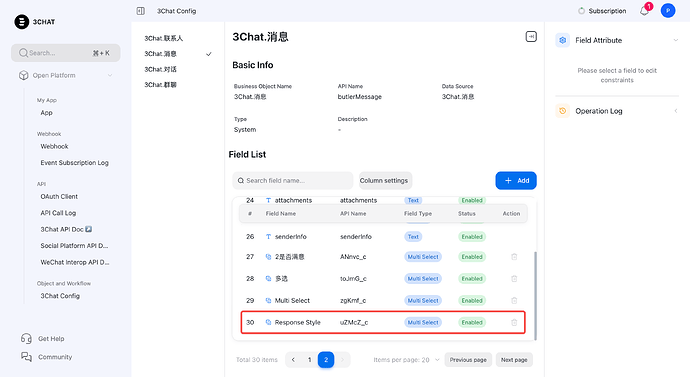Delete the Multi Select field row 29
The height and width of the screenshot is (377, 690).
[x=514, y=300]
